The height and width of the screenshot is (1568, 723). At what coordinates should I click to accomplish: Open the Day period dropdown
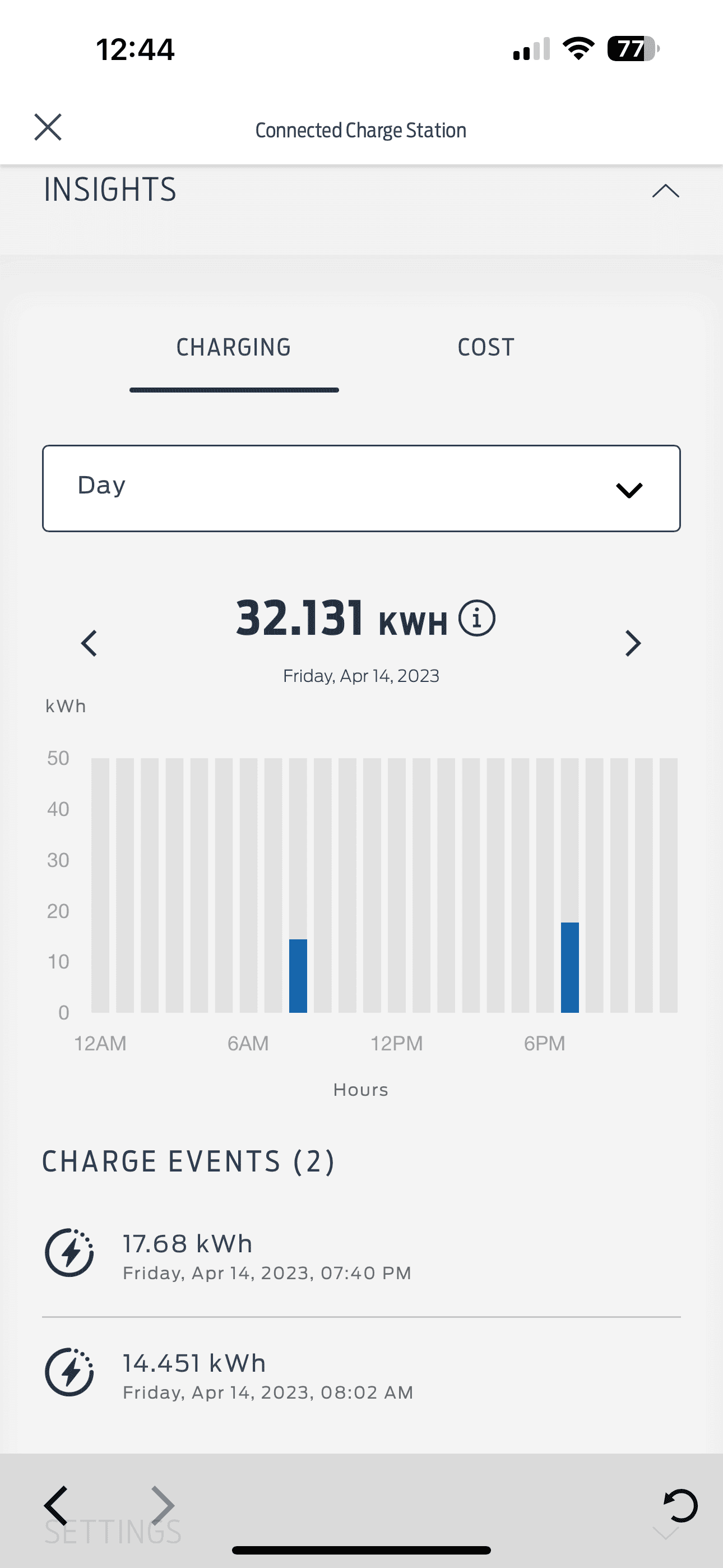point(361,488)
